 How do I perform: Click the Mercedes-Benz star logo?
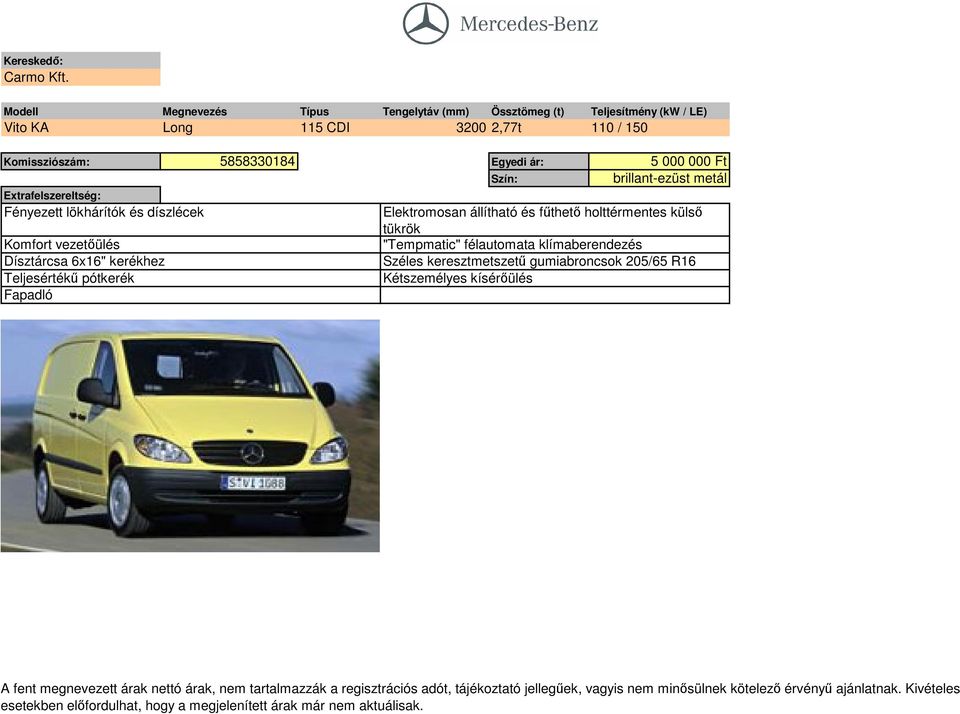coord(426,23)
